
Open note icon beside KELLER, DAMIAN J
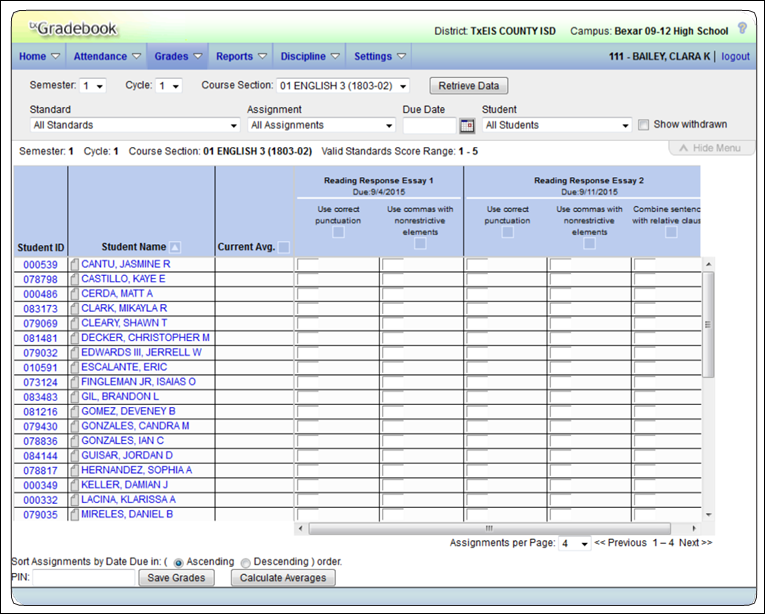[74, 485]
